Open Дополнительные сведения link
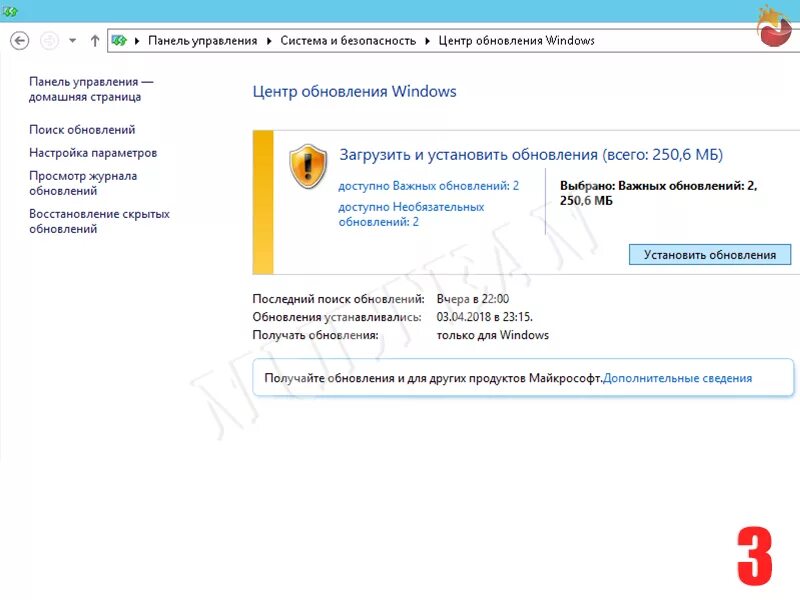Viewport: 800px width, 600px height. click(x=678, y=378)
